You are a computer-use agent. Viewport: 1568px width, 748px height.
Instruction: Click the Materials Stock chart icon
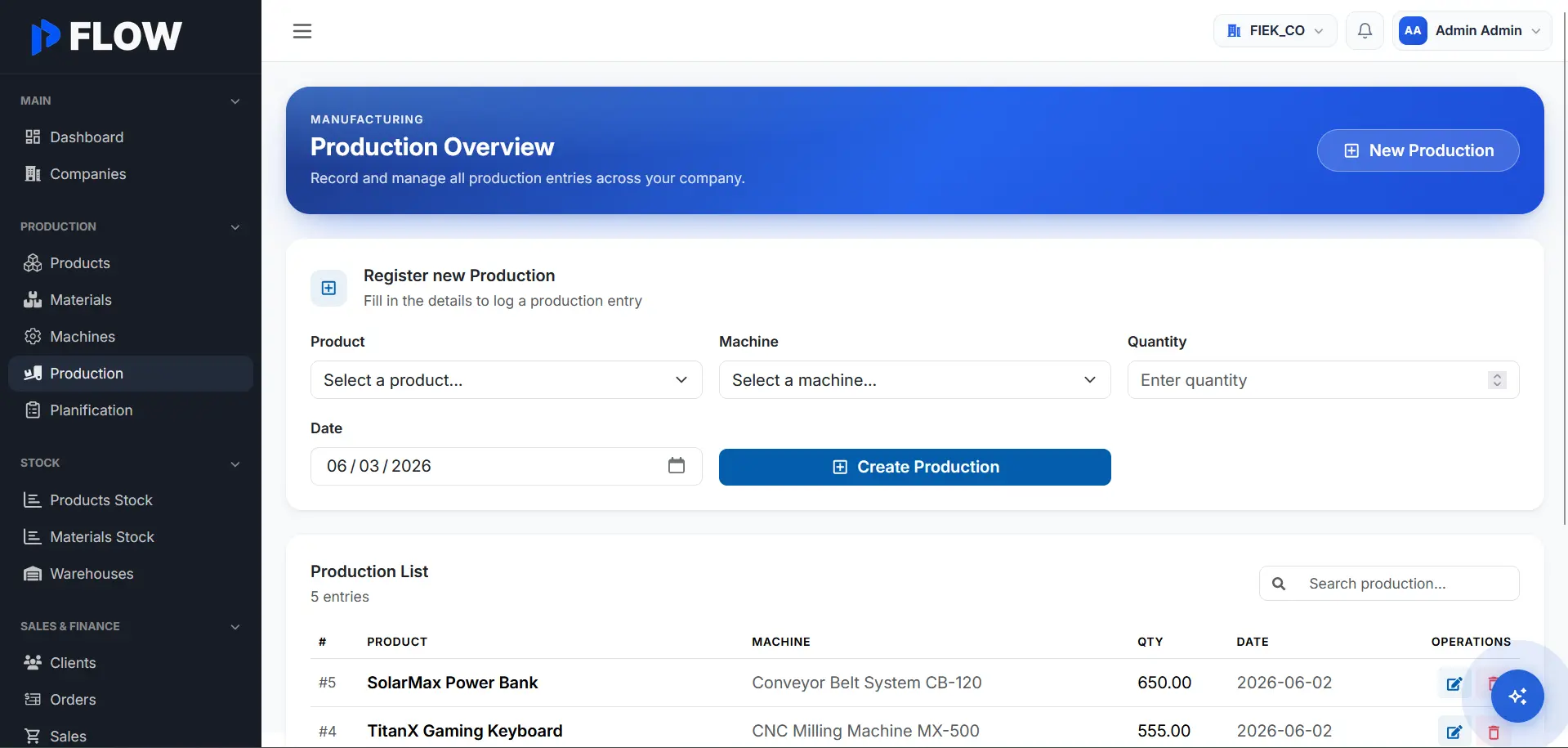33,536
